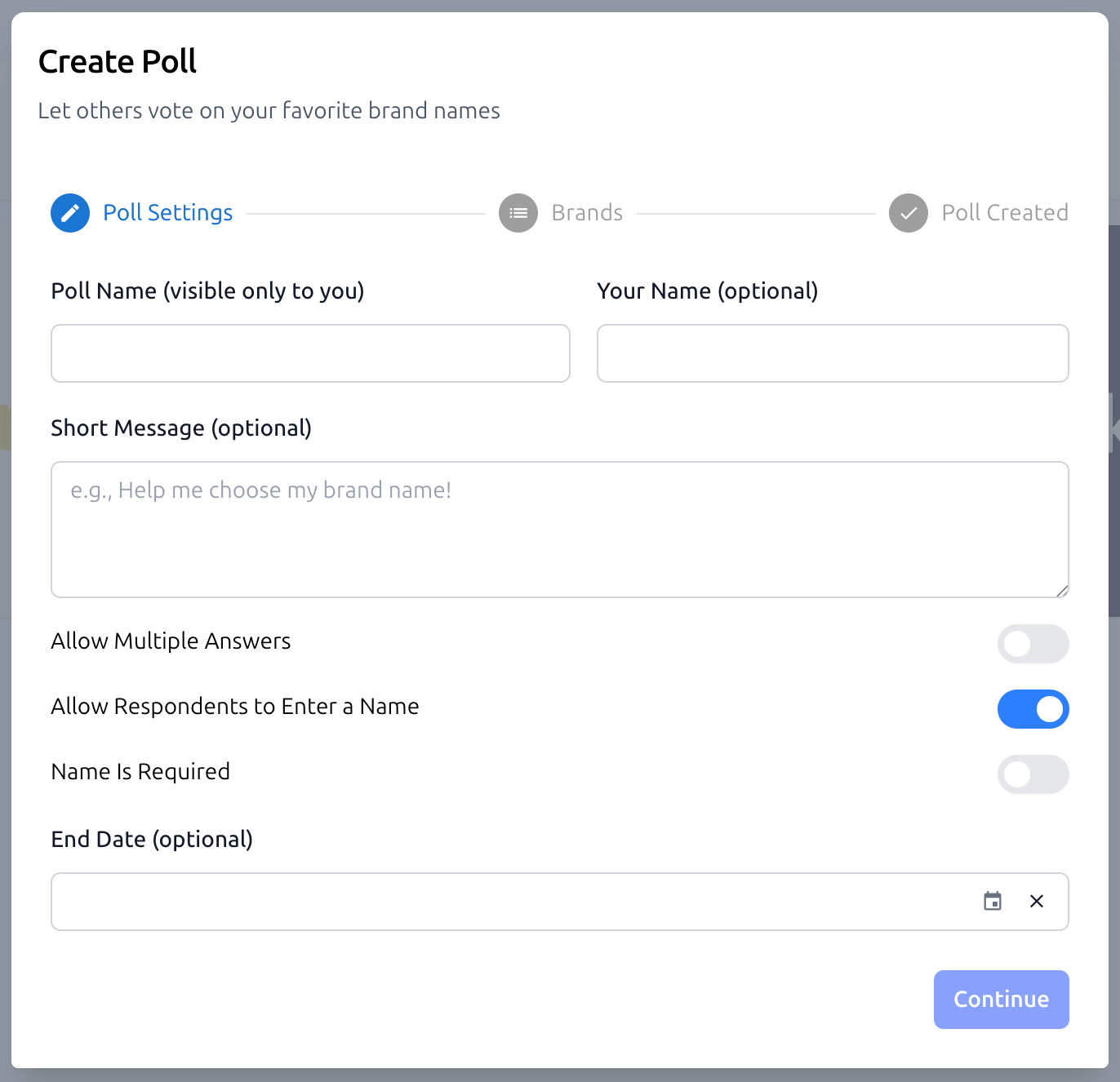The image size is (1120, 1082).
Task: Click the Your Name optional field
Action: click(x=833, y=353)
